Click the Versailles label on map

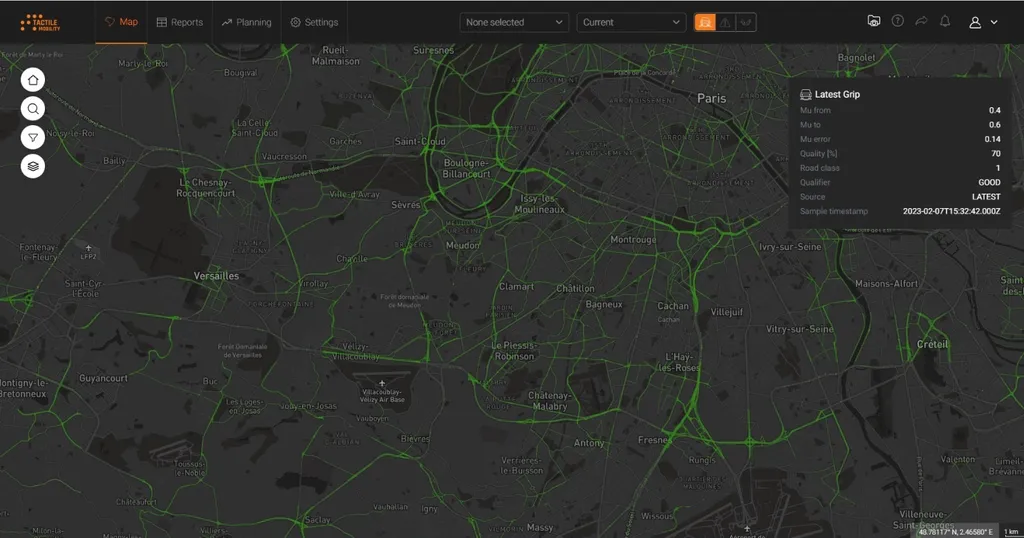coord(216,276)
